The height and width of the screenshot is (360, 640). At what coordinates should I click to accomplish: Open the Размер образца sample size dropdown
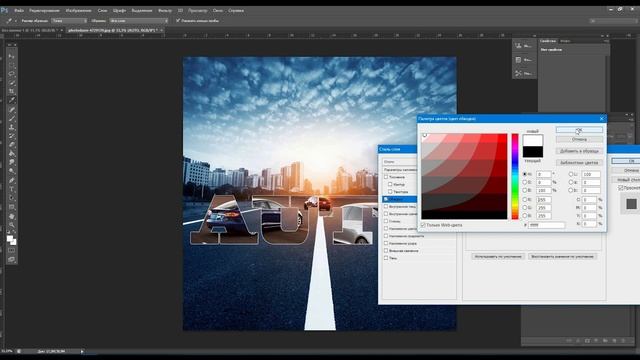69,21
